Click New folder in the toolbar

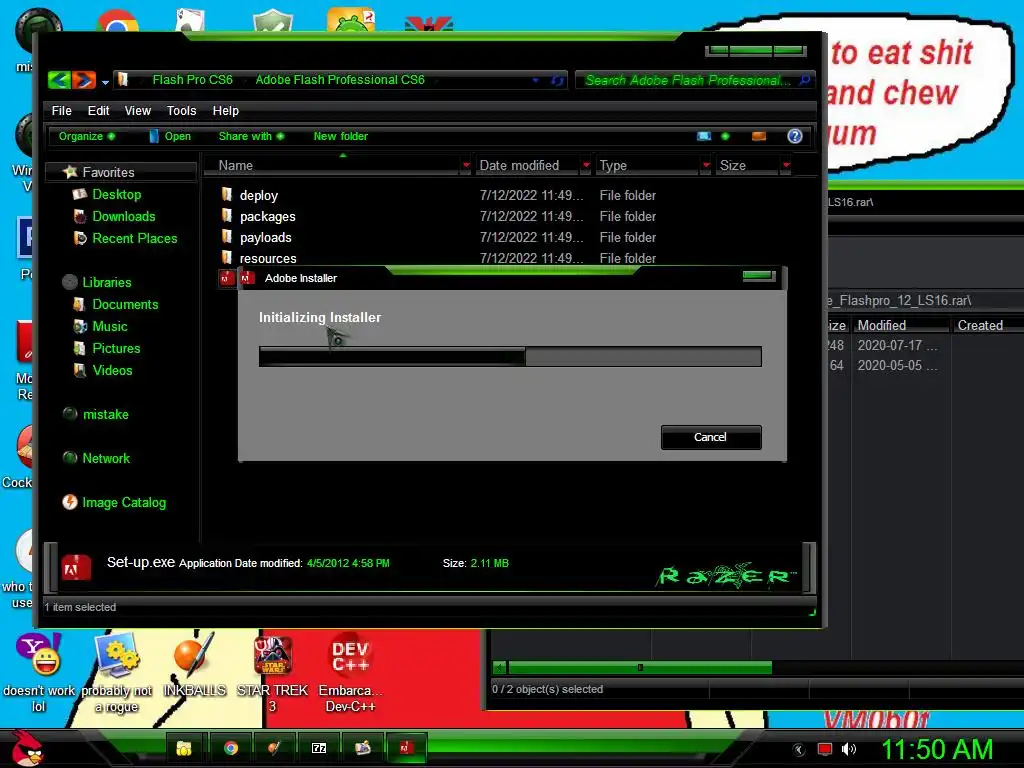point(340,136)
